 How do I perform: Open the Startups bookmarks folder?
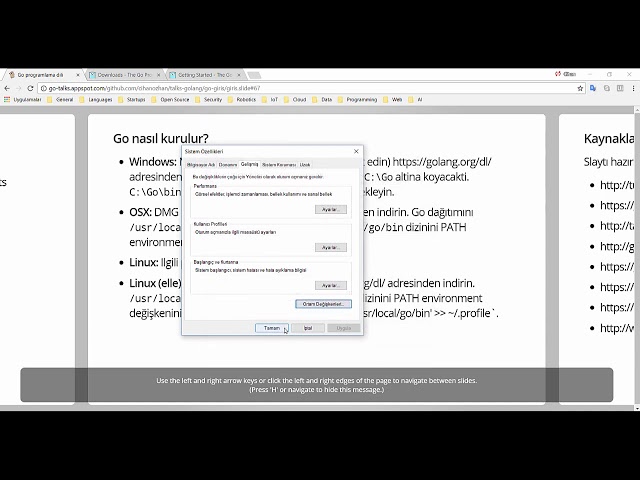tap(131, 100)
